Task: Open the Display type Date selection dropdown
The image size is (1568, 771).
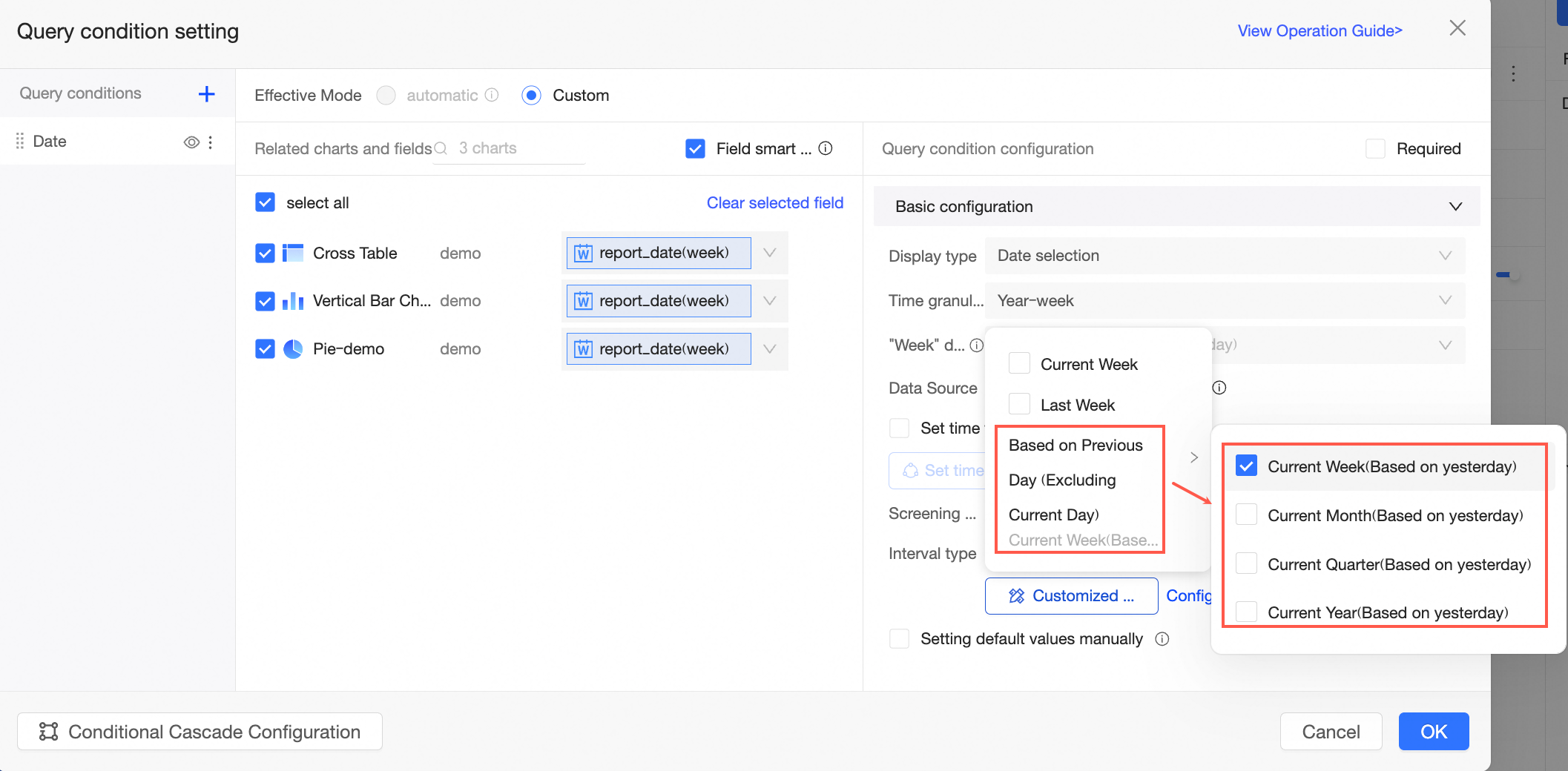Action: pos(1225,256)
